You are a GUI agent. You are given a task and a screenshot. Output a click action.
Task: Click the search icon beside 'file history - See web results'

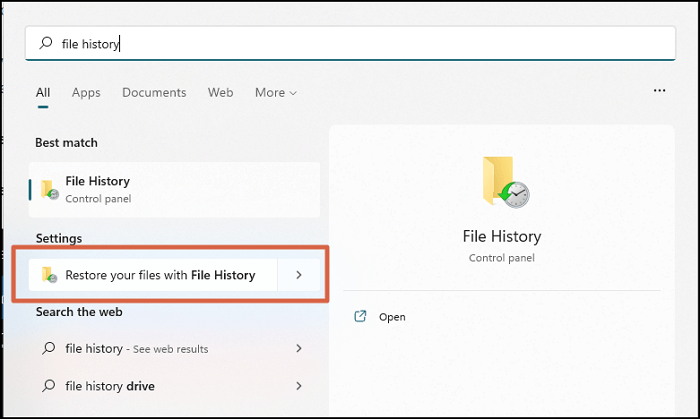[x=48, y=348]
